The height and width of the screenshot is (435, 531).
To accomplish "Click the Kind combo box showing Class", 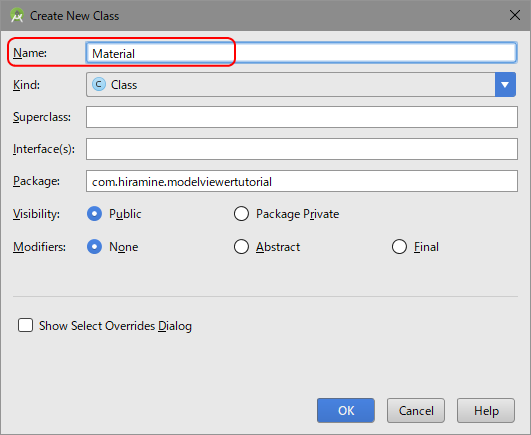I will click(x=301, y=85).
